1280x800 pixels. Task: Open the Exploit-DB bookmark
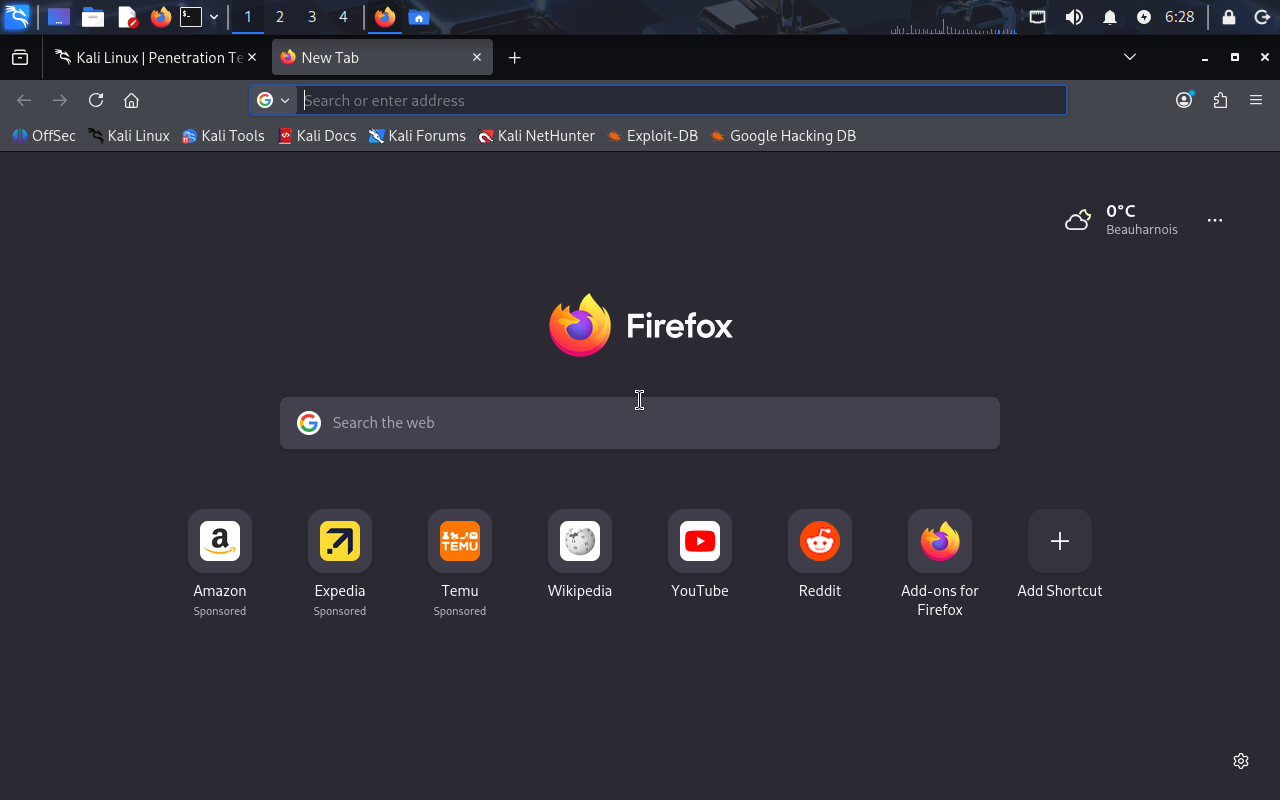[x=652, y=136]
